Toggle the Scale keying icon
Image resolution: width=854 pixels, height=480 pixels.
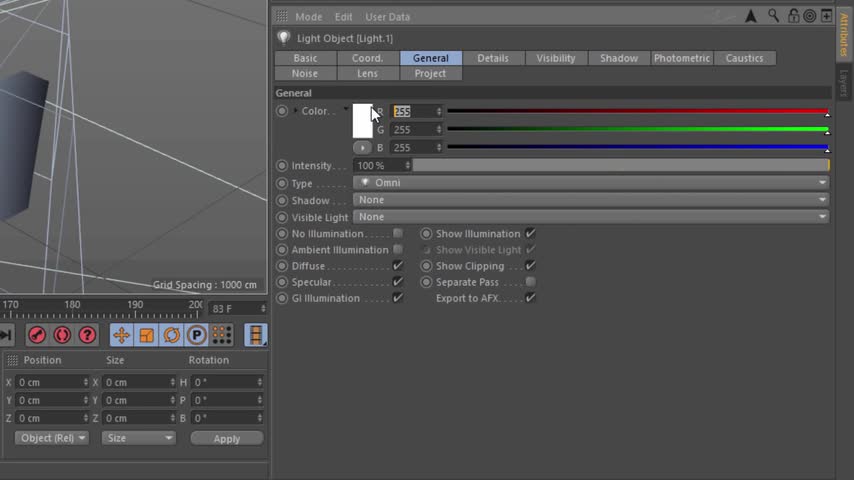[x=147, y=335]
